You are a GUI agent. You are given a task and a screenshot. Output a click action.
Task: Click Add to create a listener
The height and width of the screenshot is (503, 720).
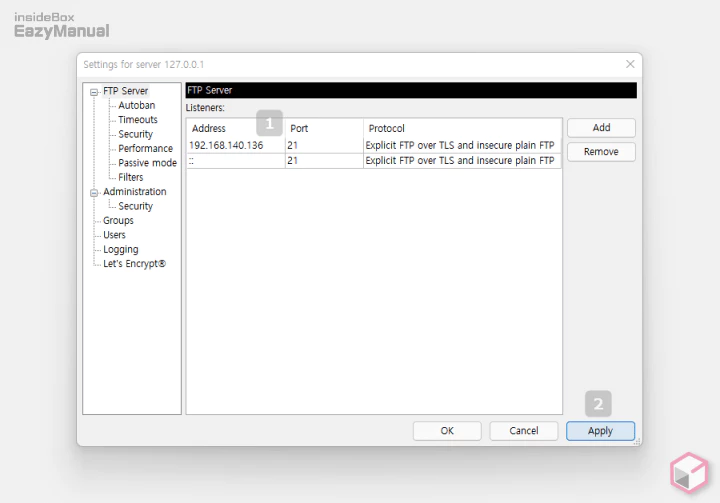601,128
